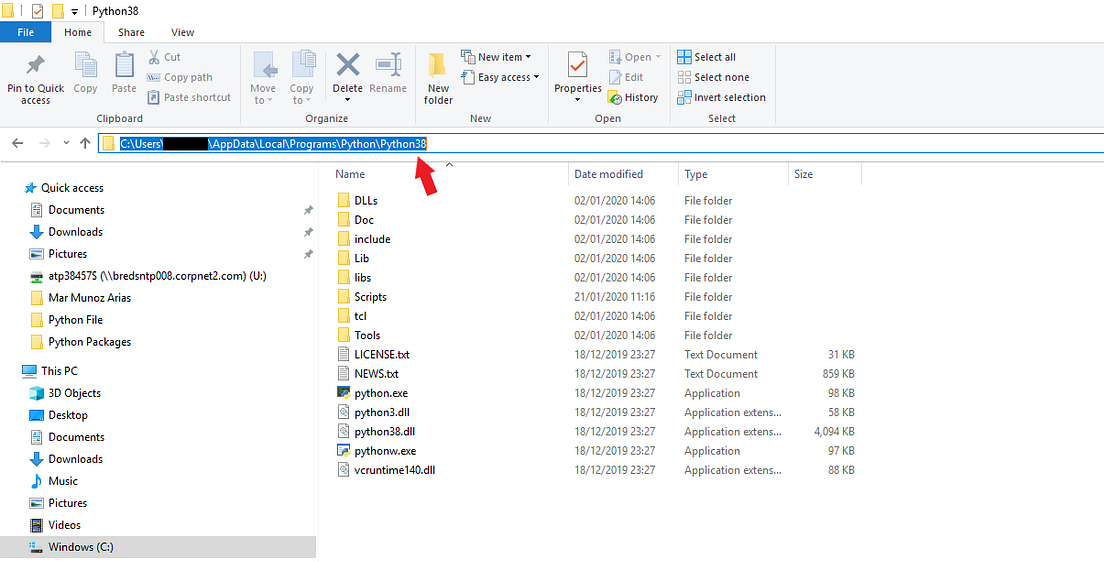Open the Open dropdown in ribbon

click(x=634, y=57)
